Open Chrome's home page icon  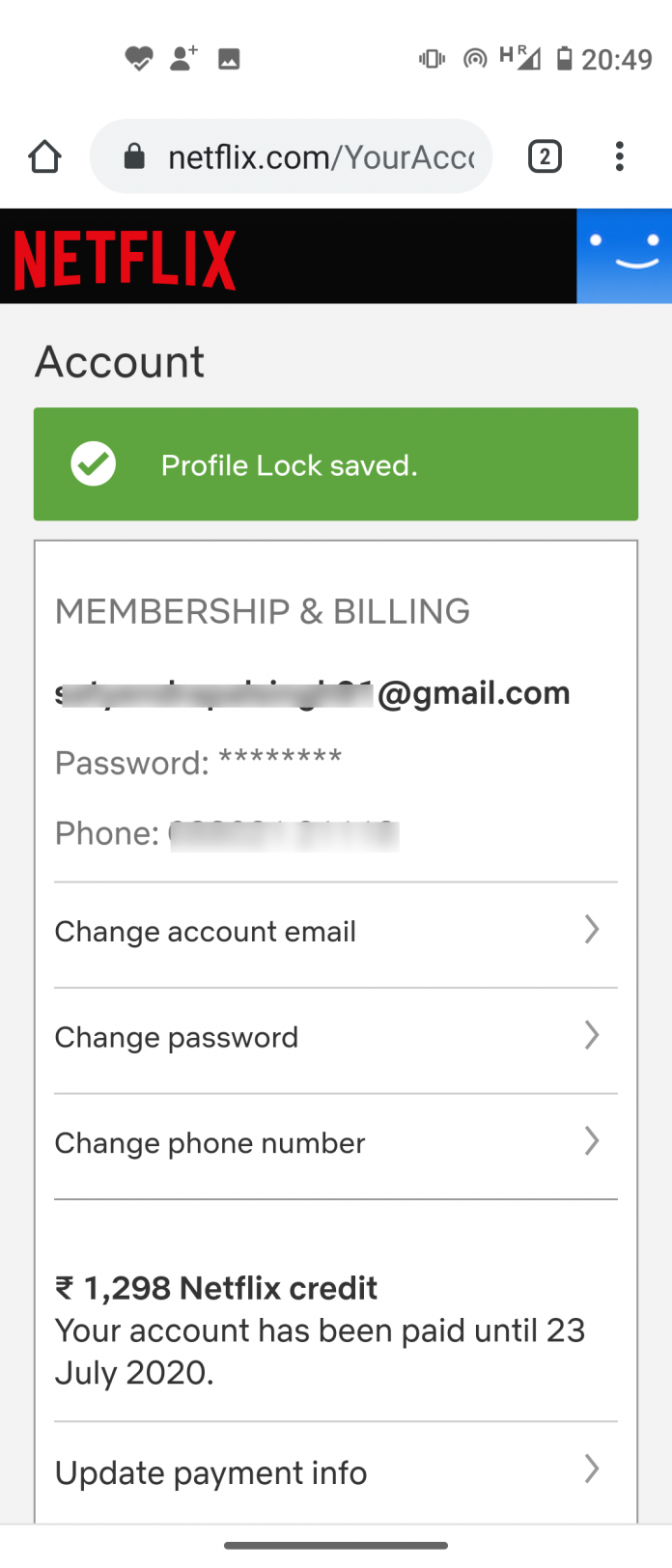click(x=44, y=155)
